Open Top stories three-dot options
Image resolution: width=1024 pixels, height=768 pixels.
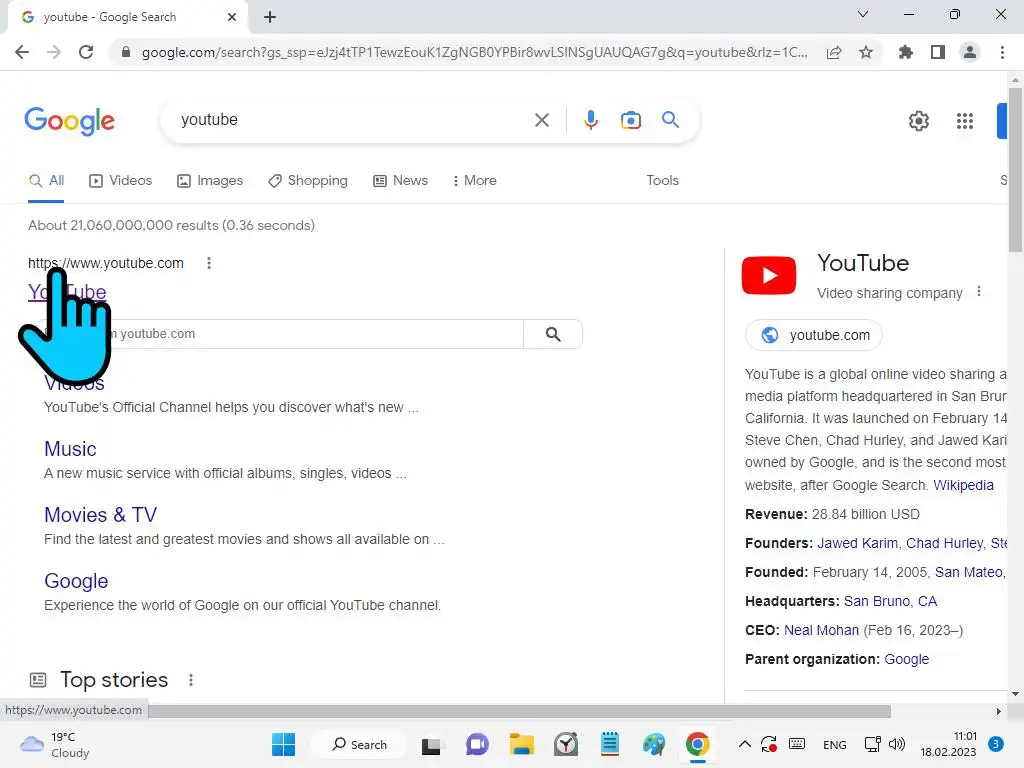coord(191,680)
